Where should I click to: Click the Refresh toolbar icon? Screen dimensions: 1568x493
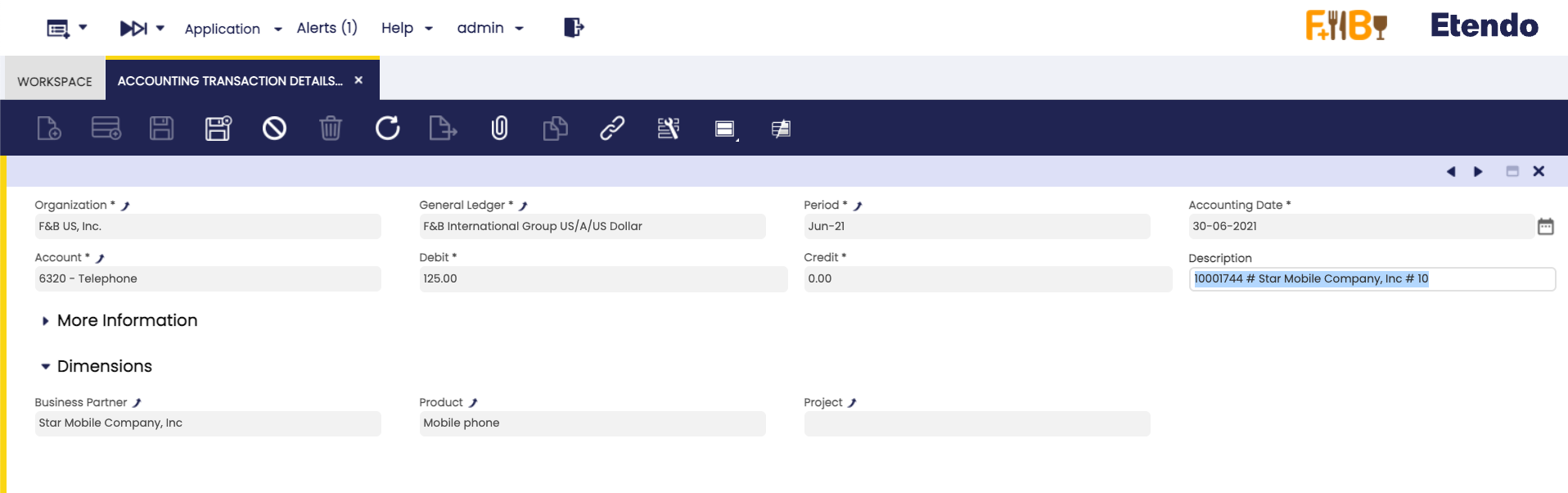pyautogui.click(x=387, y=129)
